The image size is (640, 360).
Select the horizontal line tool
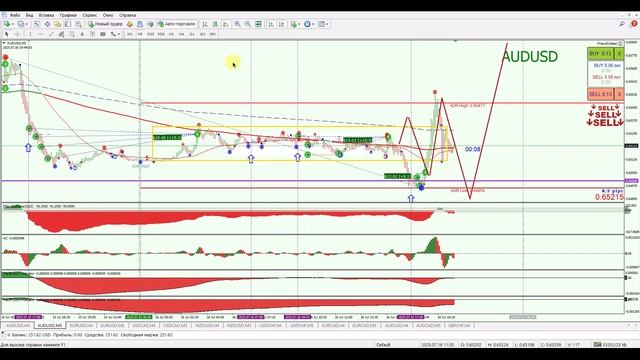(x=41, y=34)
